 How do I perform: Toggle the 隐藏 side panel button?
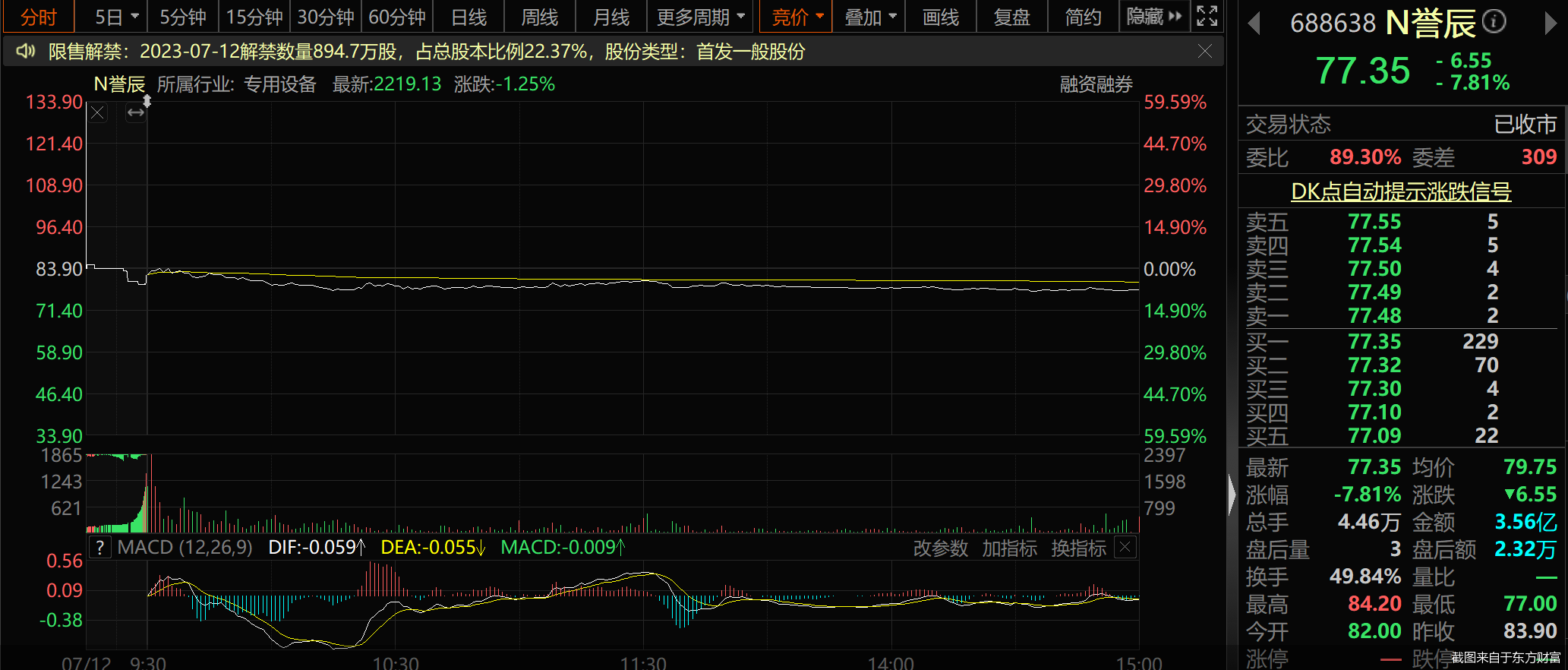pyautogui.click(x=1153, y=17)
